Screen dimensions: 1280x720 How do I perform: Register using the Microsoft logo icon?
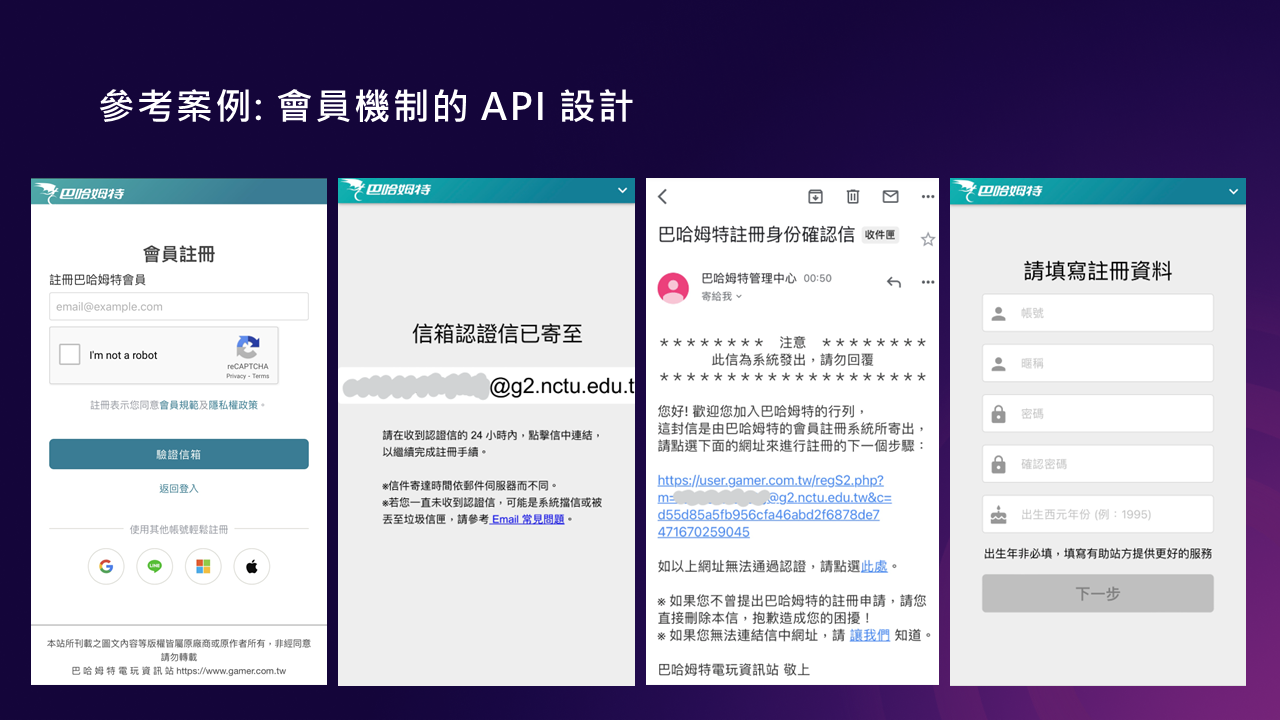click(203, 567)
